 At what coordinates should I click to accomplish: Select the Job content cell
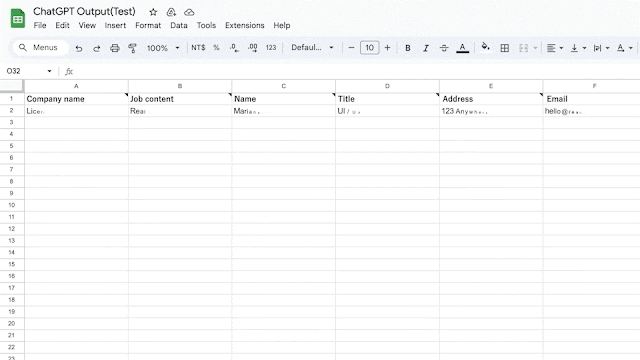pyautogui.click(x=180, y=99)
